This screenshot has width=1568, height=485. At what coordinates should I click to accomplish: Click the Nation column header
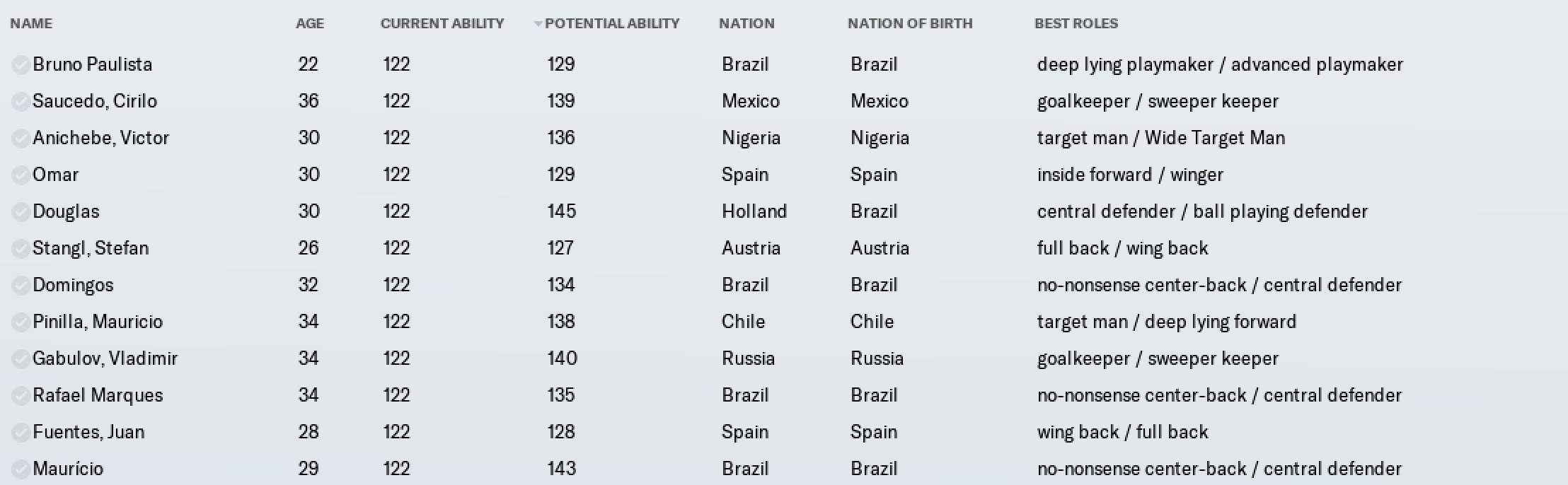coord(746,23)
